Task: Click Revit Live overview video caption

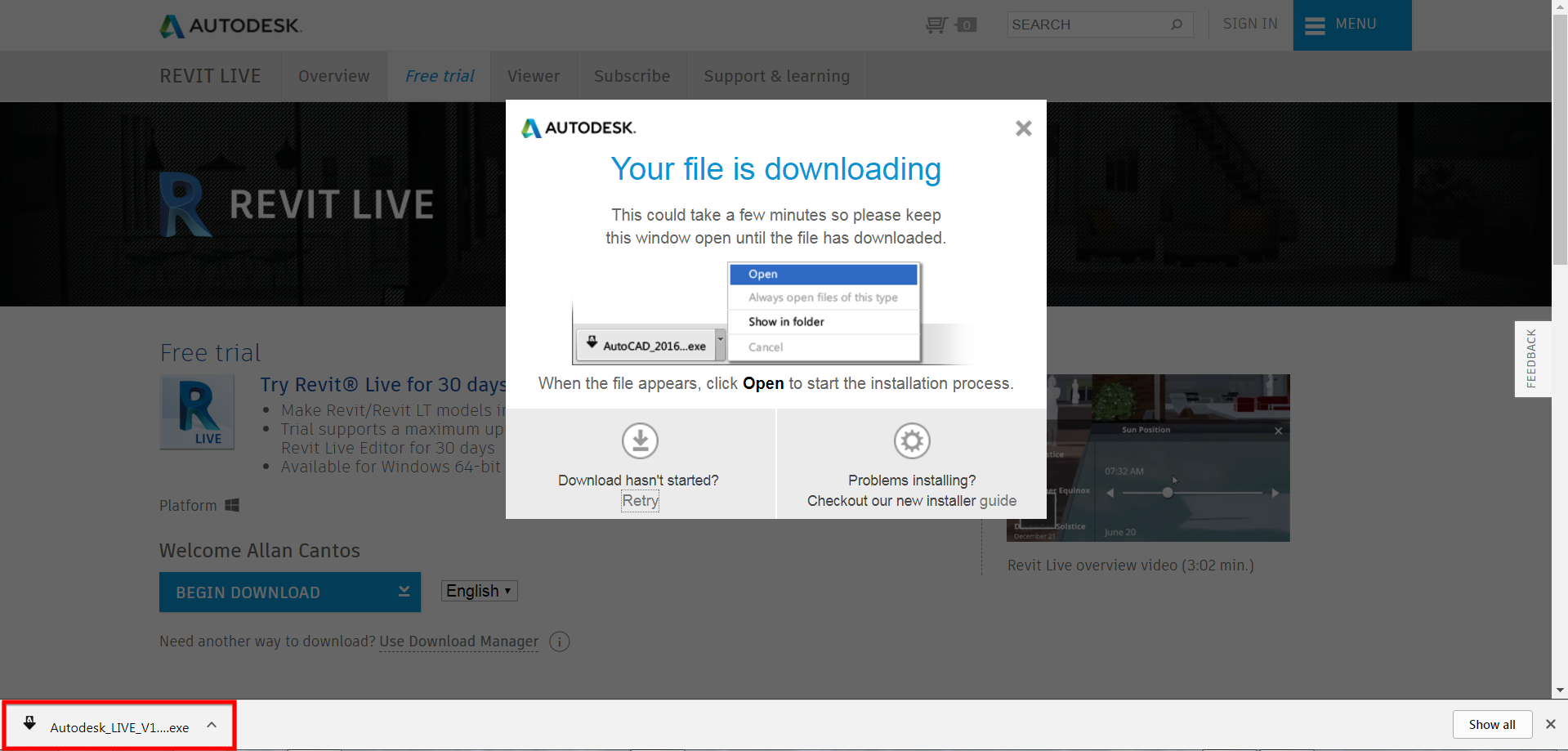Action: click(1130, 565)
